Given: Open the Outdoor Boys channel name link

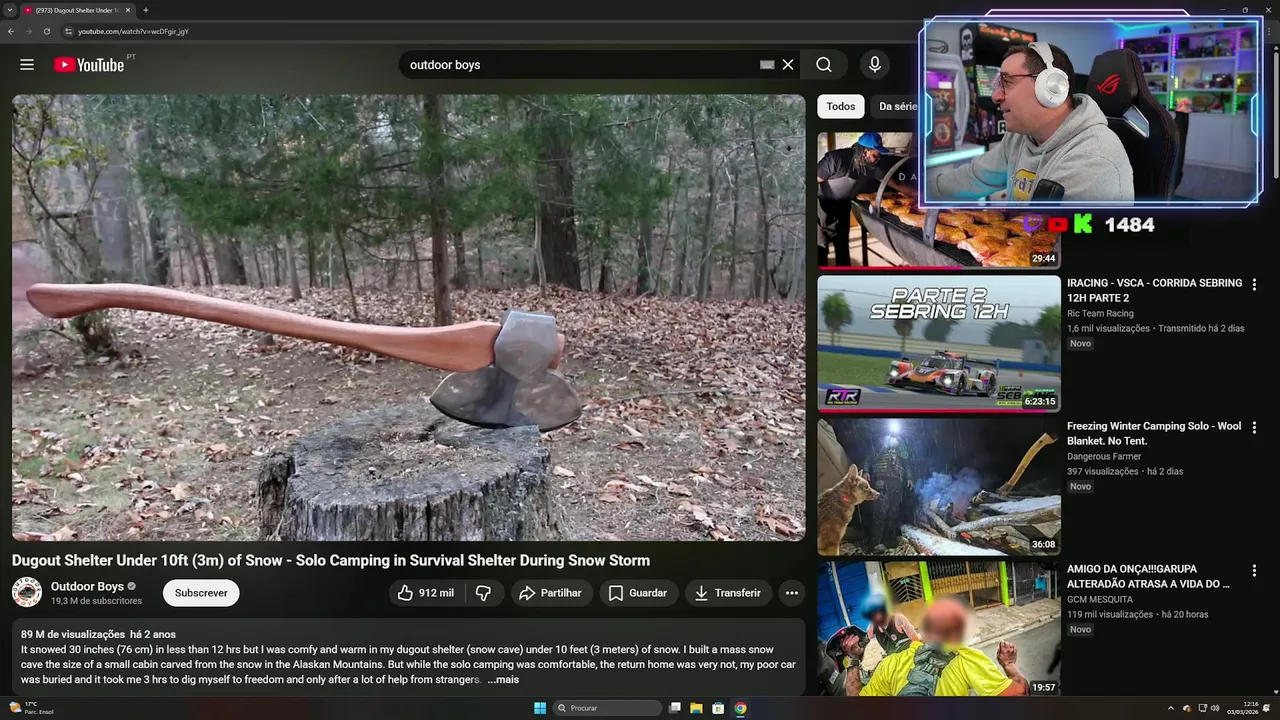Looking at the screenshot, I should pyautogui.click(x=87, y=586).
